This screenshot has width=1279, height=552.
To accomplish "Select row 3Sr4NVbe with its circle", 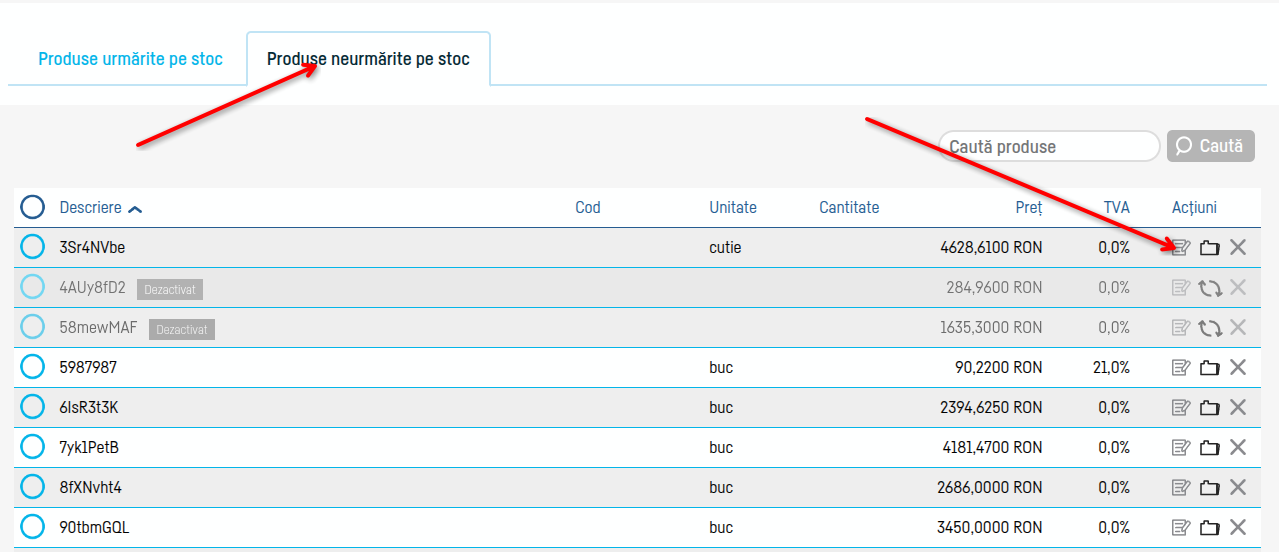I will (33, 247).
